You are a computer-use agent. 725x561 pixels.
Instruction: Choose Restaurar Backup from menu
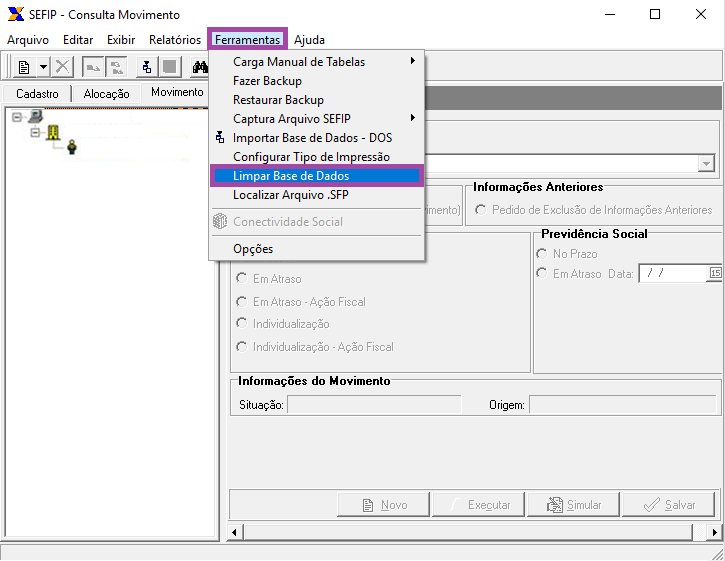316,99
